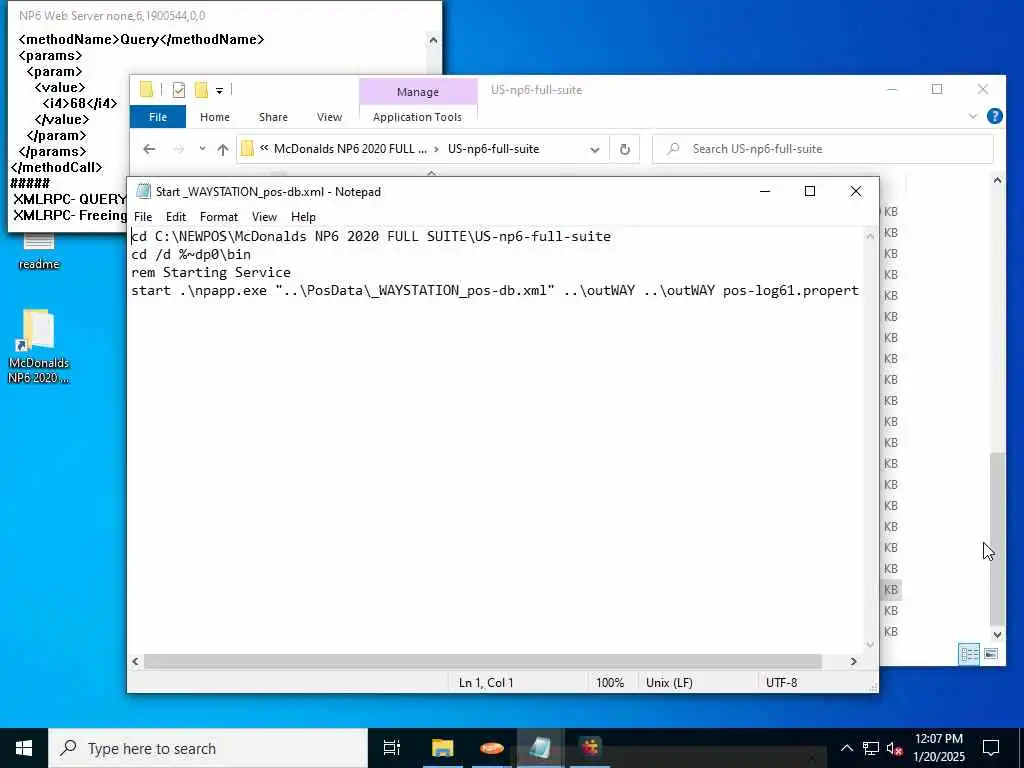Click muted volume tray icon
This screenshot has height=768, width=1024.
[894, 748]
